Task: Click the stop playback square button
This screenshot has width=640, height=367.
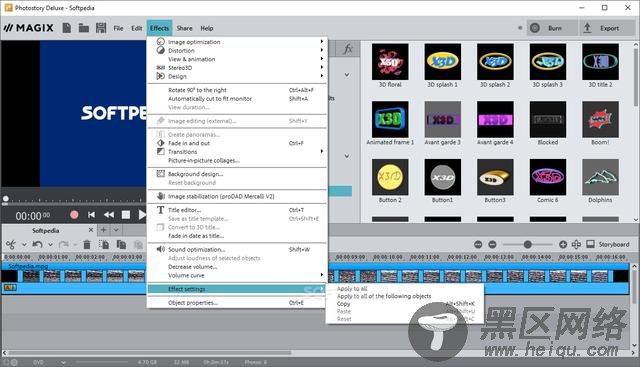Action: [x=126, y=215]
